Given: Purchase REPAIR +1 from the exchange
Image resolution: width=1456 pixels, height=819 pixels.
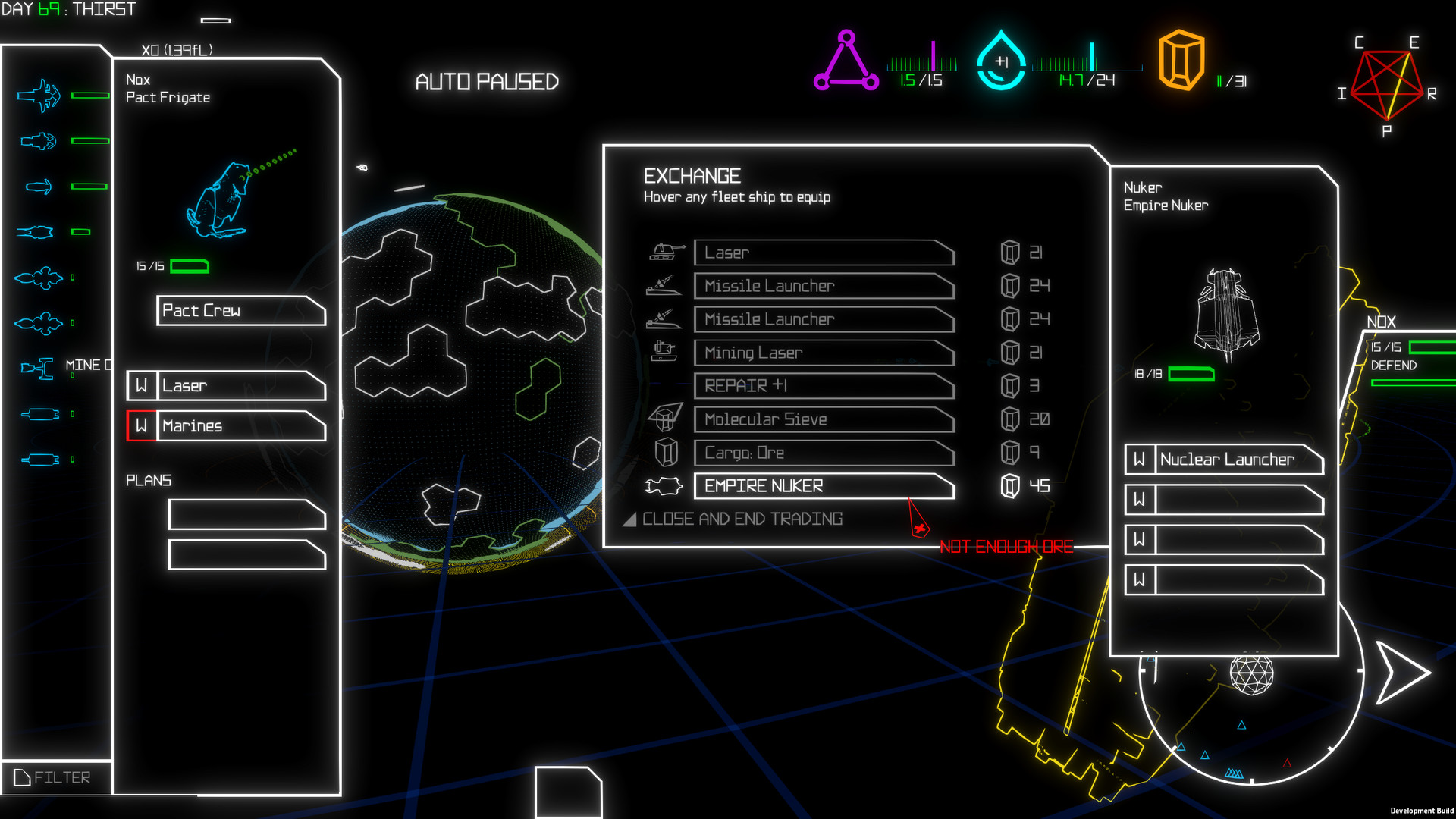Looking at the screenshot, I should [x=823, y=386].
